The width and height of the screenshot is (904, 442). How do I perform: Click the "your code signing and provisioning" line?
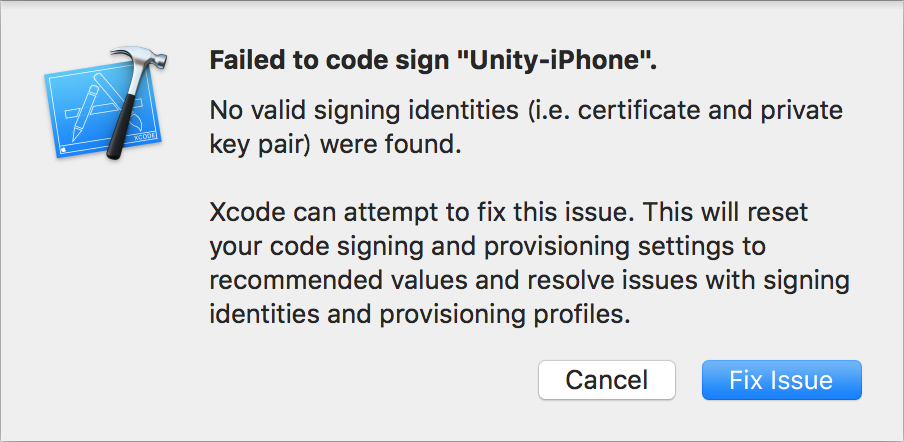488,248
